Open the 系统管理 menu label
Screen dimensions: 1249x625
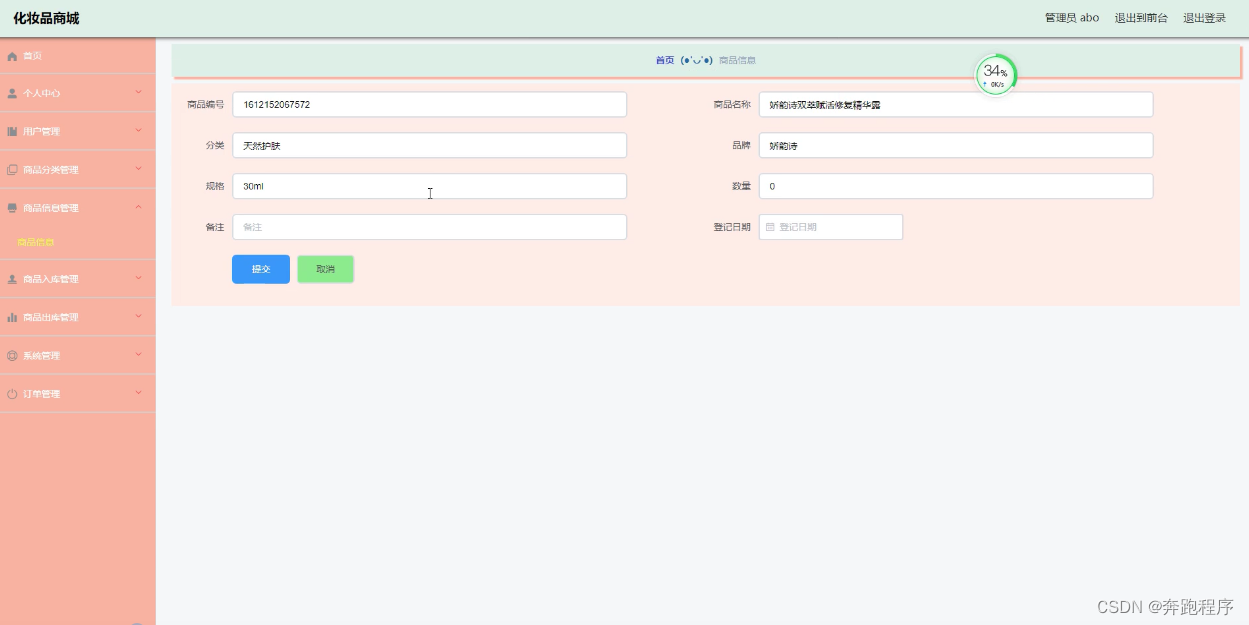click(x=42, y=356)
